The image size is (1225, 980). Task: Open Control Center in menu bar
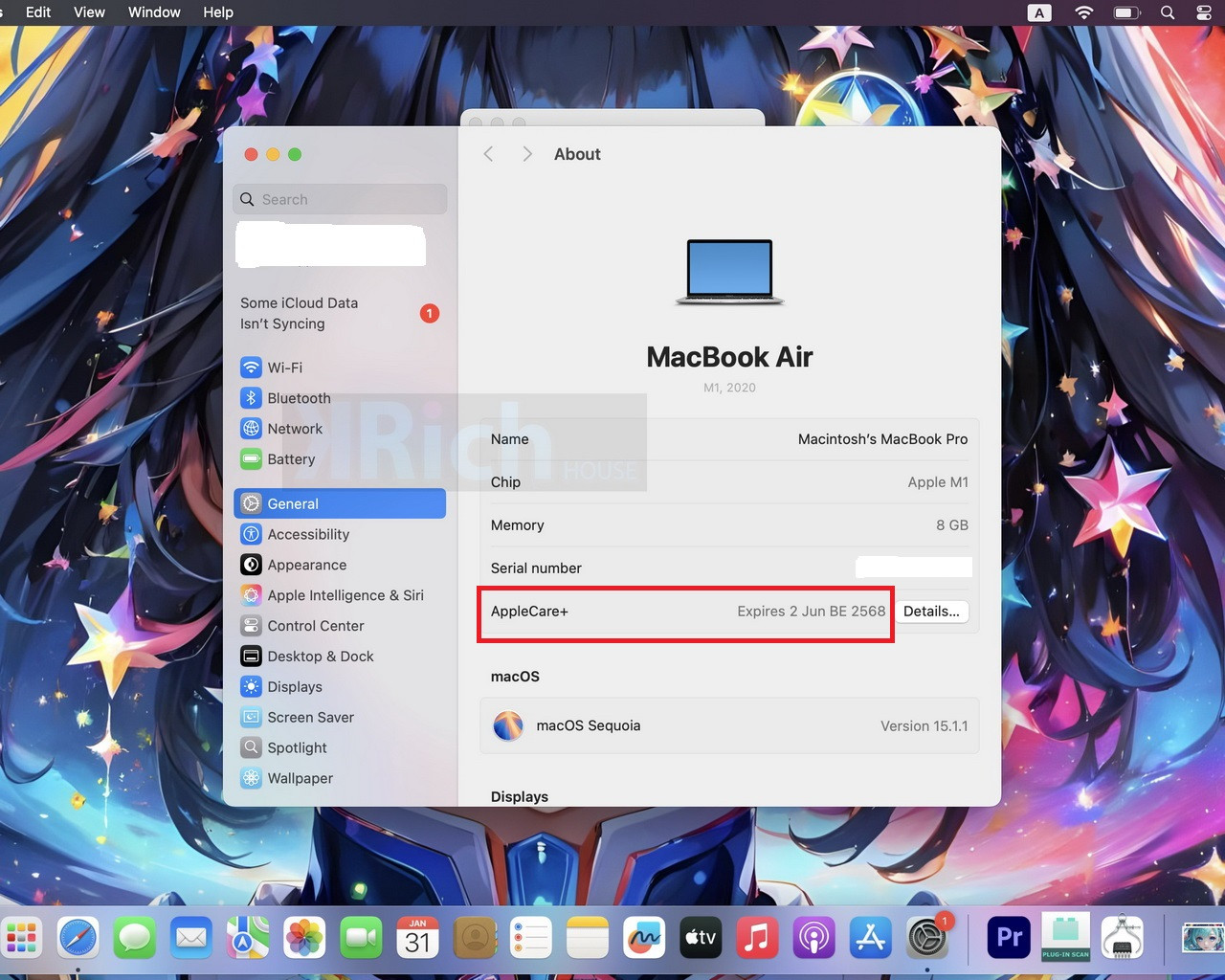1205,12
